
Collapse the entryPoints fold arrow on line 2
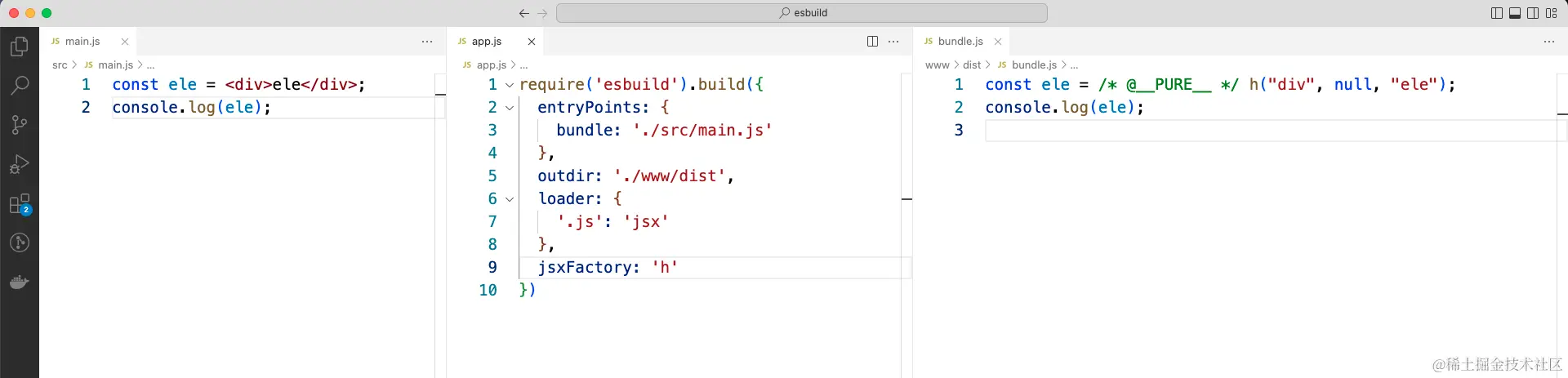pyautogui.click(x=510, y=108)
